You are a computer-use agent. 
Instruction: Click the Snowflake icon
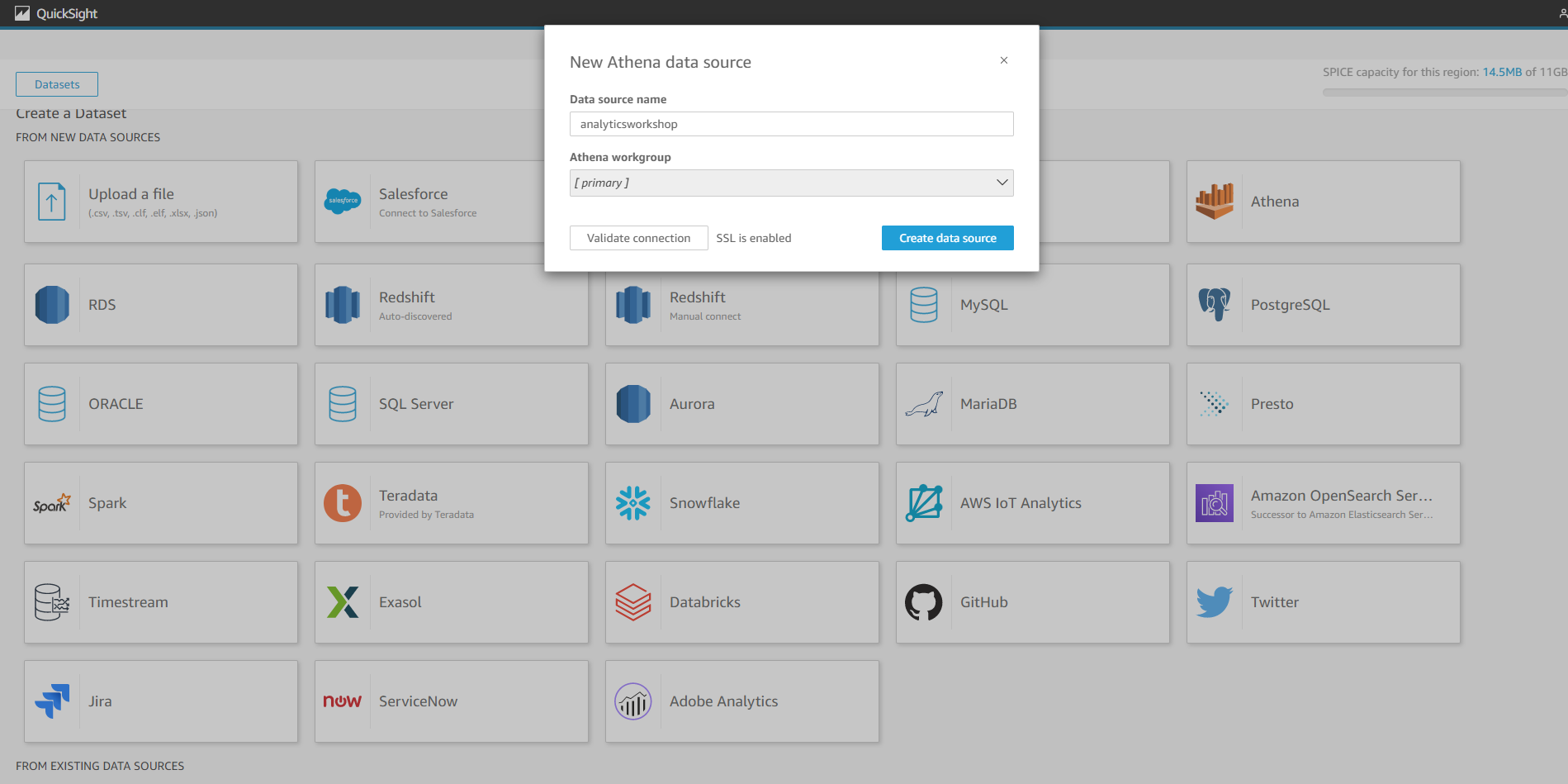pyautogui.click(x=633, y=503)
